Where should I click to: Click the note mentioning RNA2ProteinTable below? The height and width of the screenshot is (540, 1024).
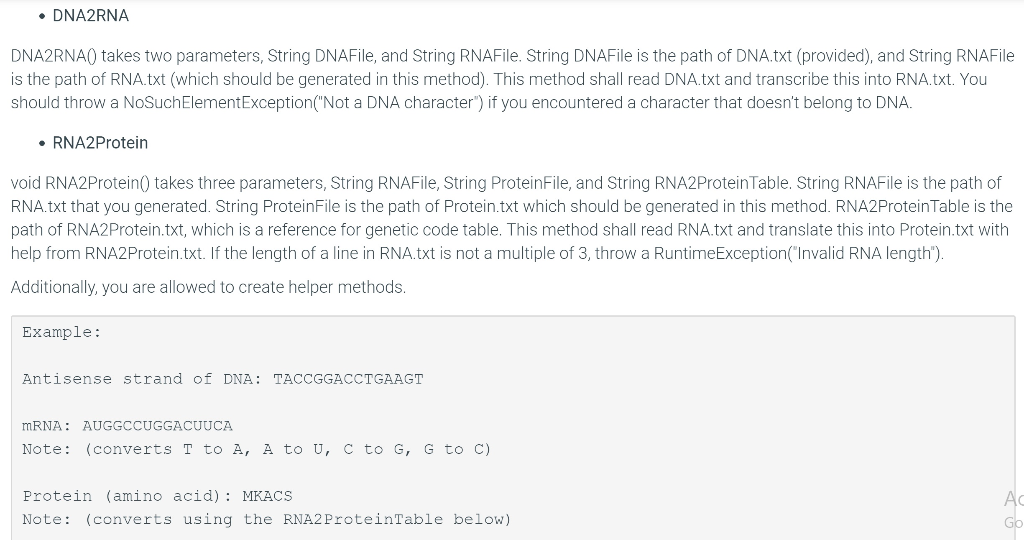(x=266, y=520)
